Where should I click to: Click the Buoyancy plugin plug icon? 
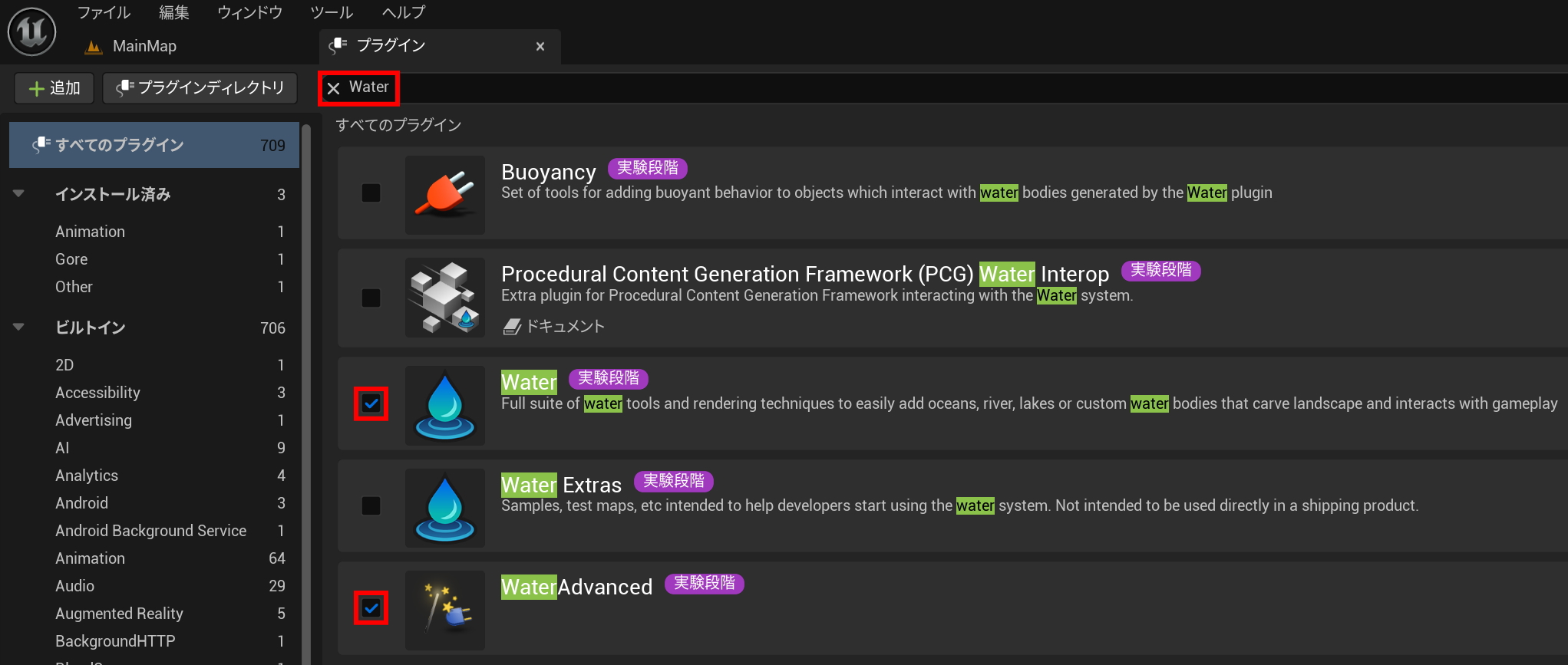(x=444, y=195)
